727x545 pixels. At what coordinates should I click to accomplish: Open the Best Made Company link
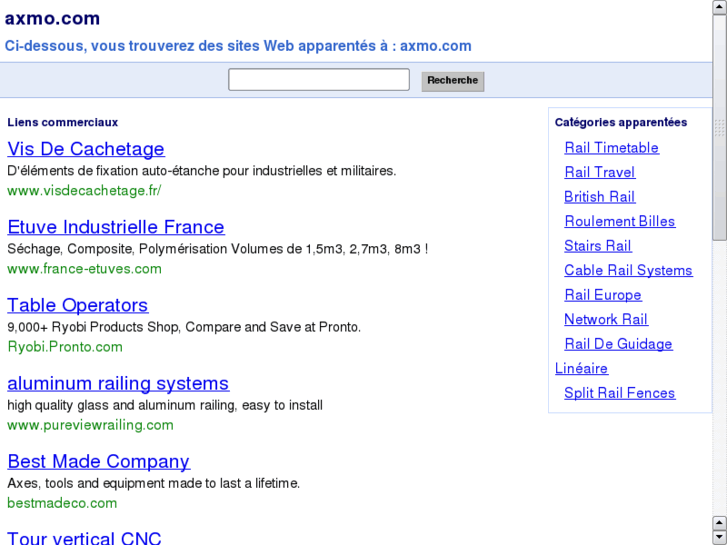click(98, 462)
